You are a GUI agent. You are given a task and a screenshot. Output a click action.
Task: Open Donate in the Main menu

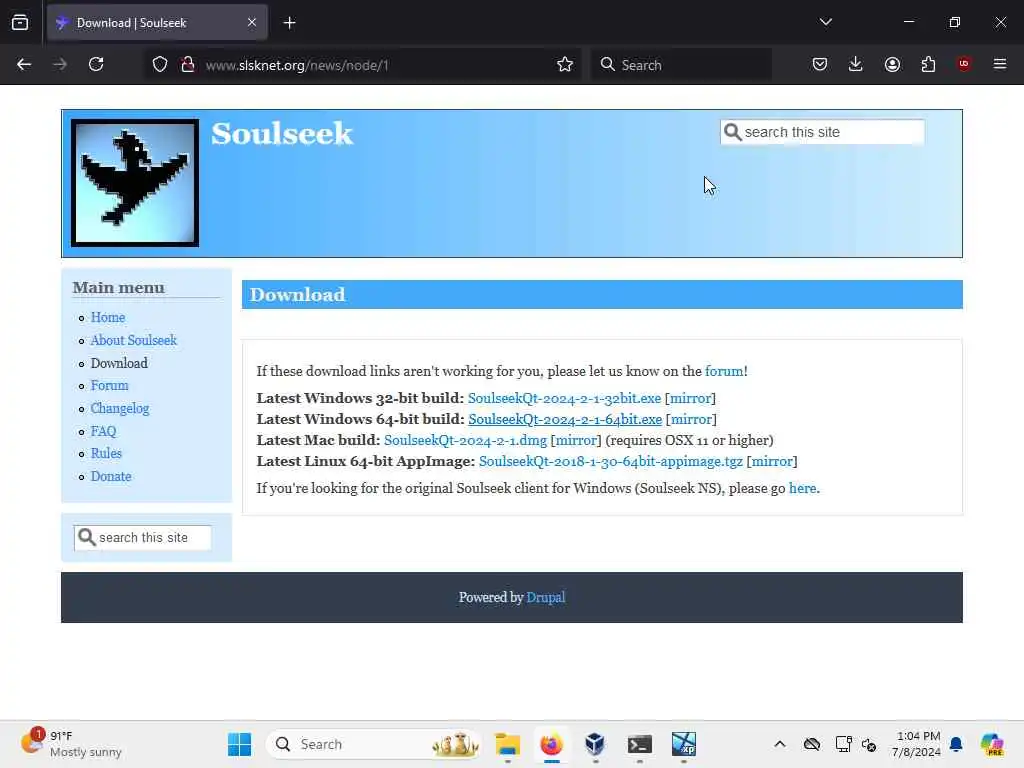tap(111, 476)
